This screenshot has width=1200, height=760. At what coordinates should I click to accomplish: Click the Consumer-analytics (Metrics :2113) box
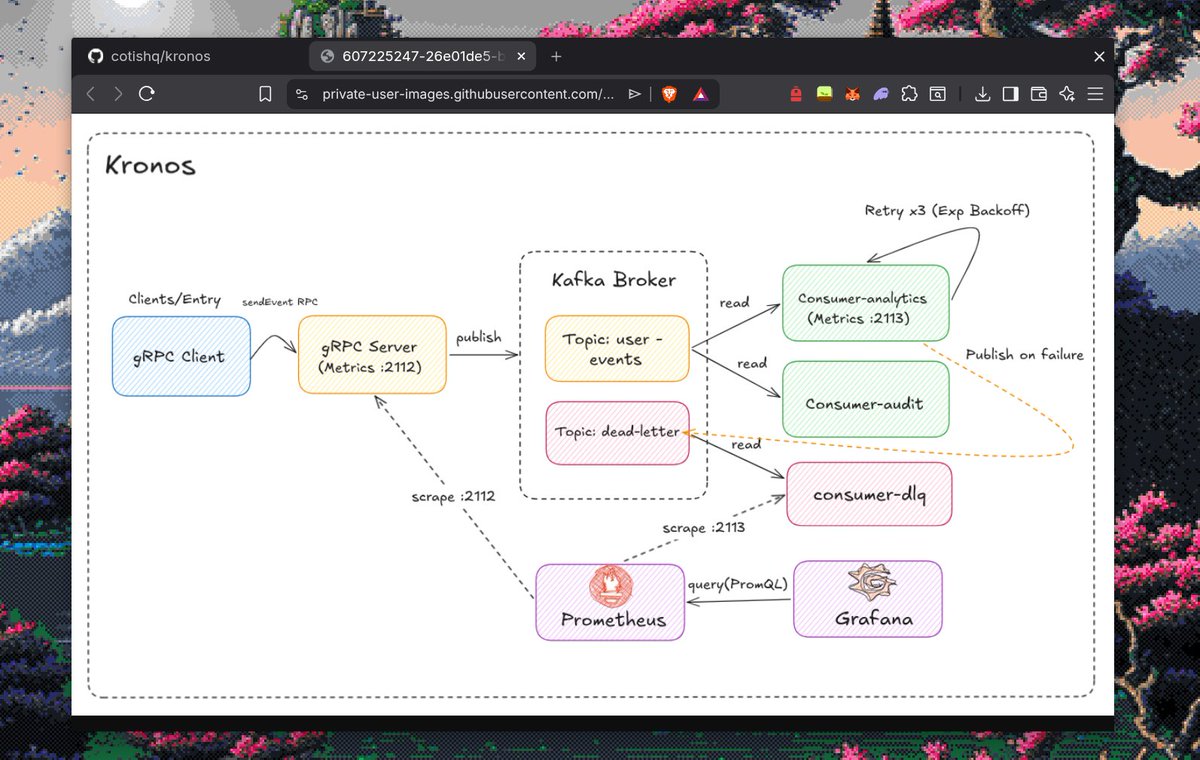tap(865, 303)
